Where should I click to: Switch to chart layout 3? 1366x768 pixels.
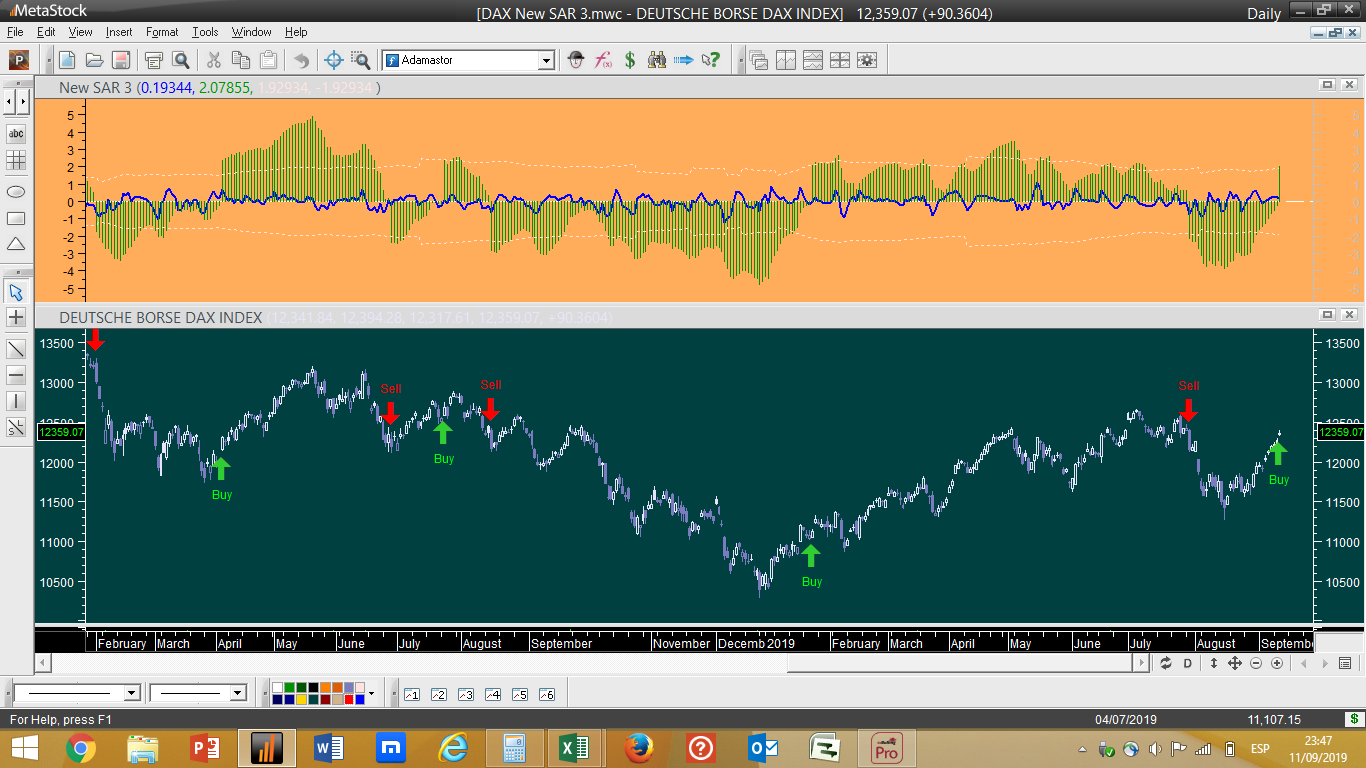coord(466,694)
